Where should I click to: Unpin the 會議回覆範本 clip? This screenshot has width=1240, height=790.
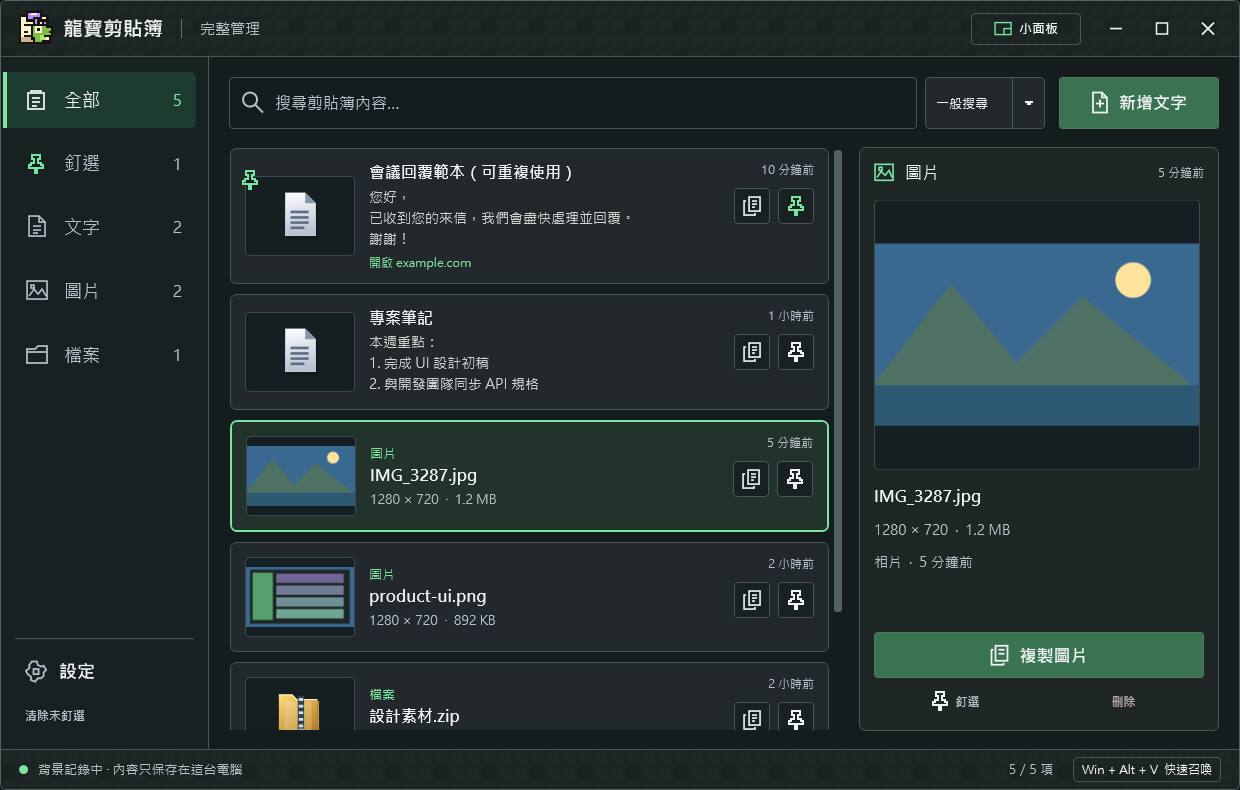(796, 206)
